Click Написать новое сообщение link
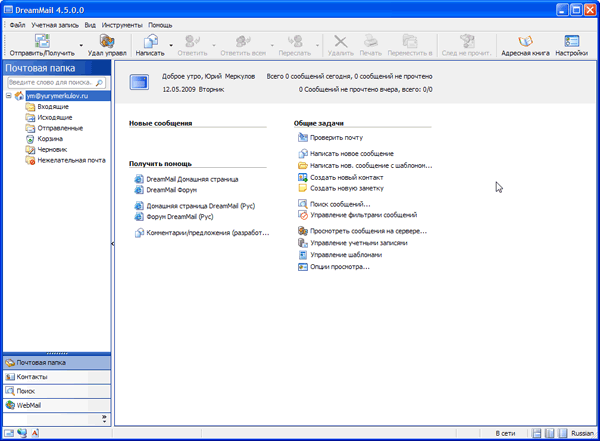 click(x=352, y=154)
